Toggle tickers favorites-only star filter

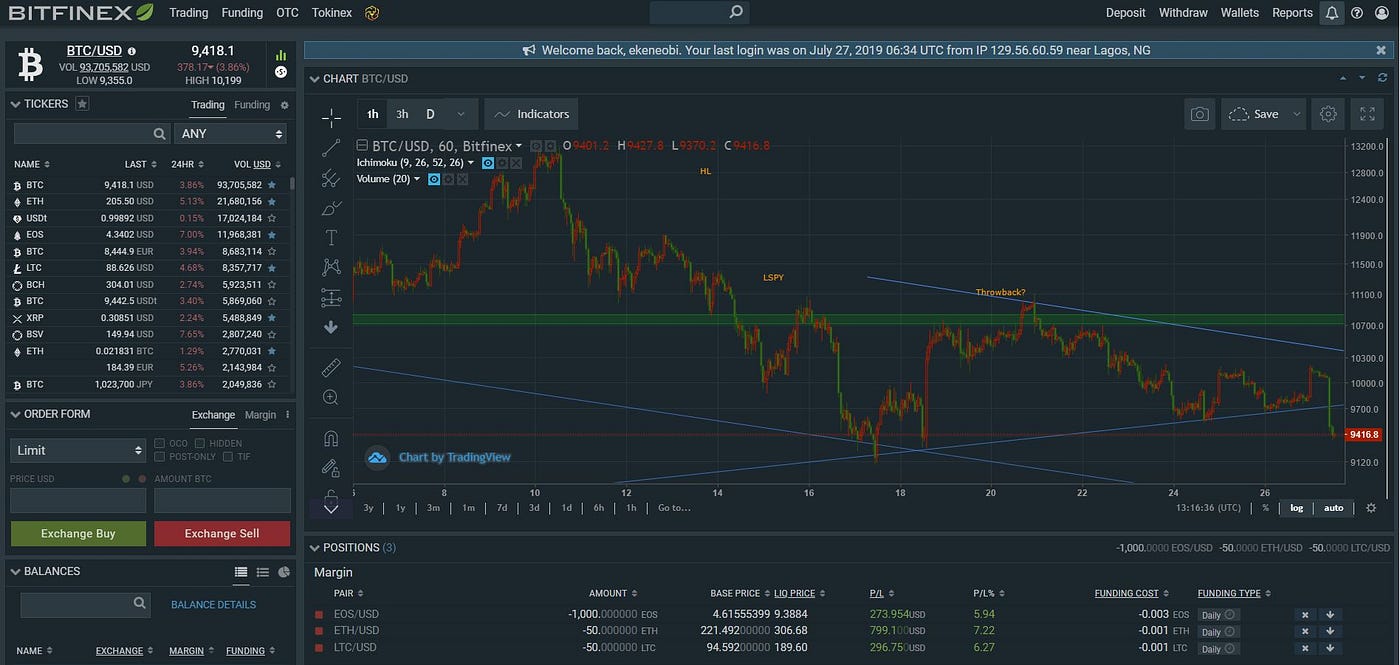point(82,104)
